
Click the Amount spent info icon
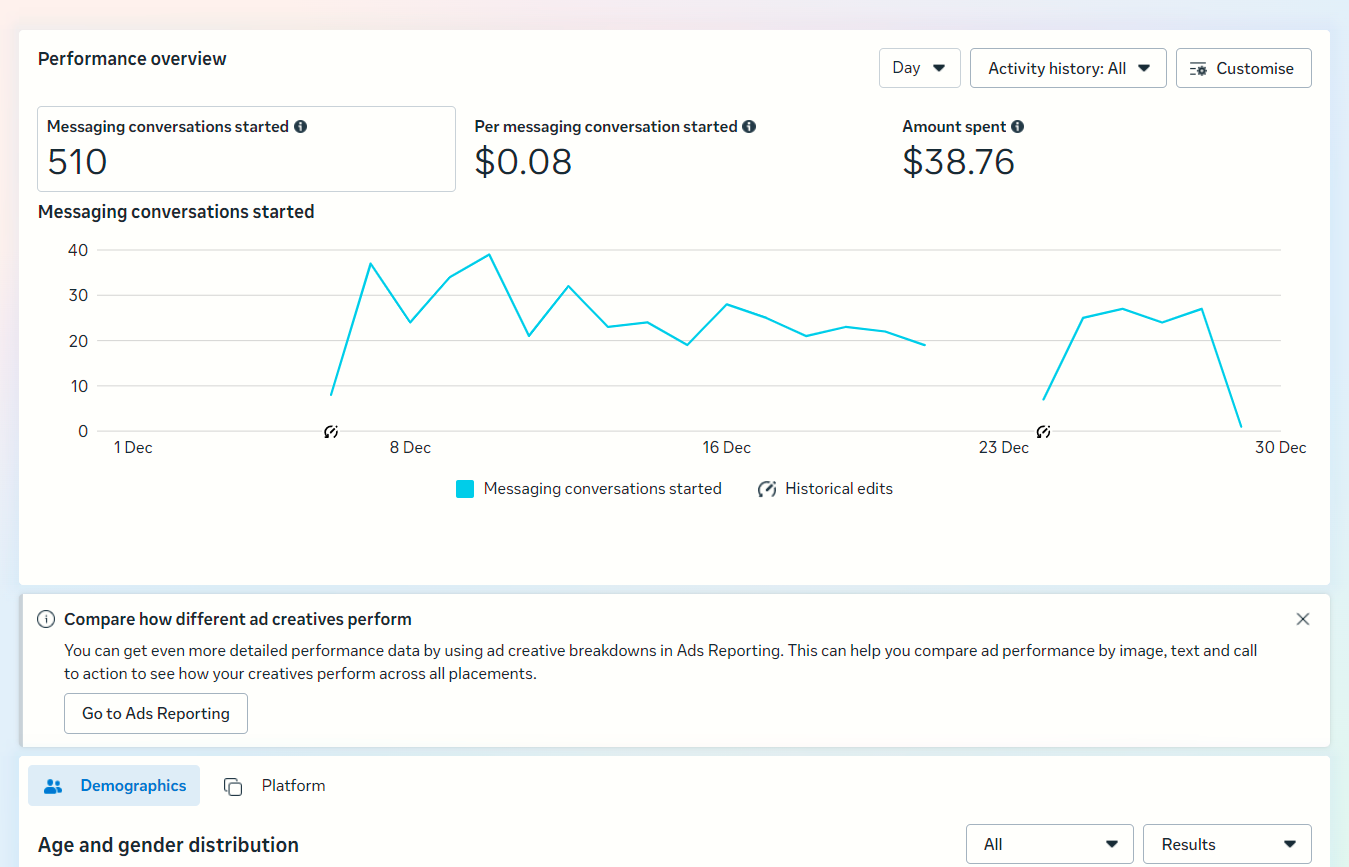coord(1017,127)
